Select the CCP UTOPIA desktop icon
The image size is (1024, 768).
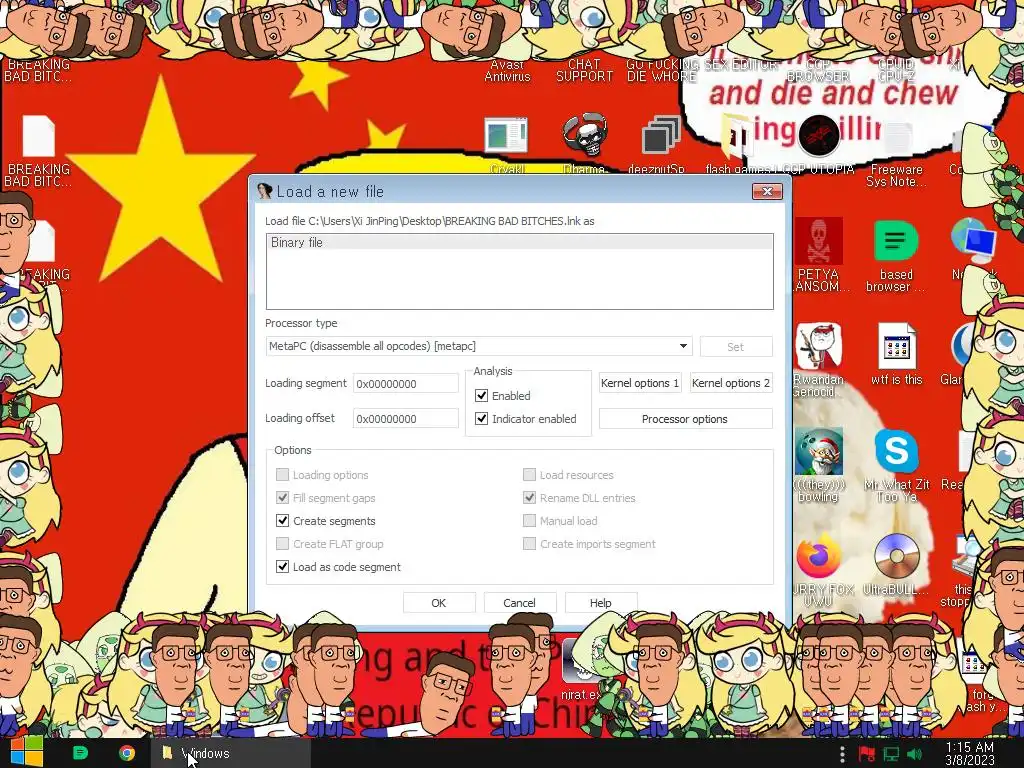(818, 135)
